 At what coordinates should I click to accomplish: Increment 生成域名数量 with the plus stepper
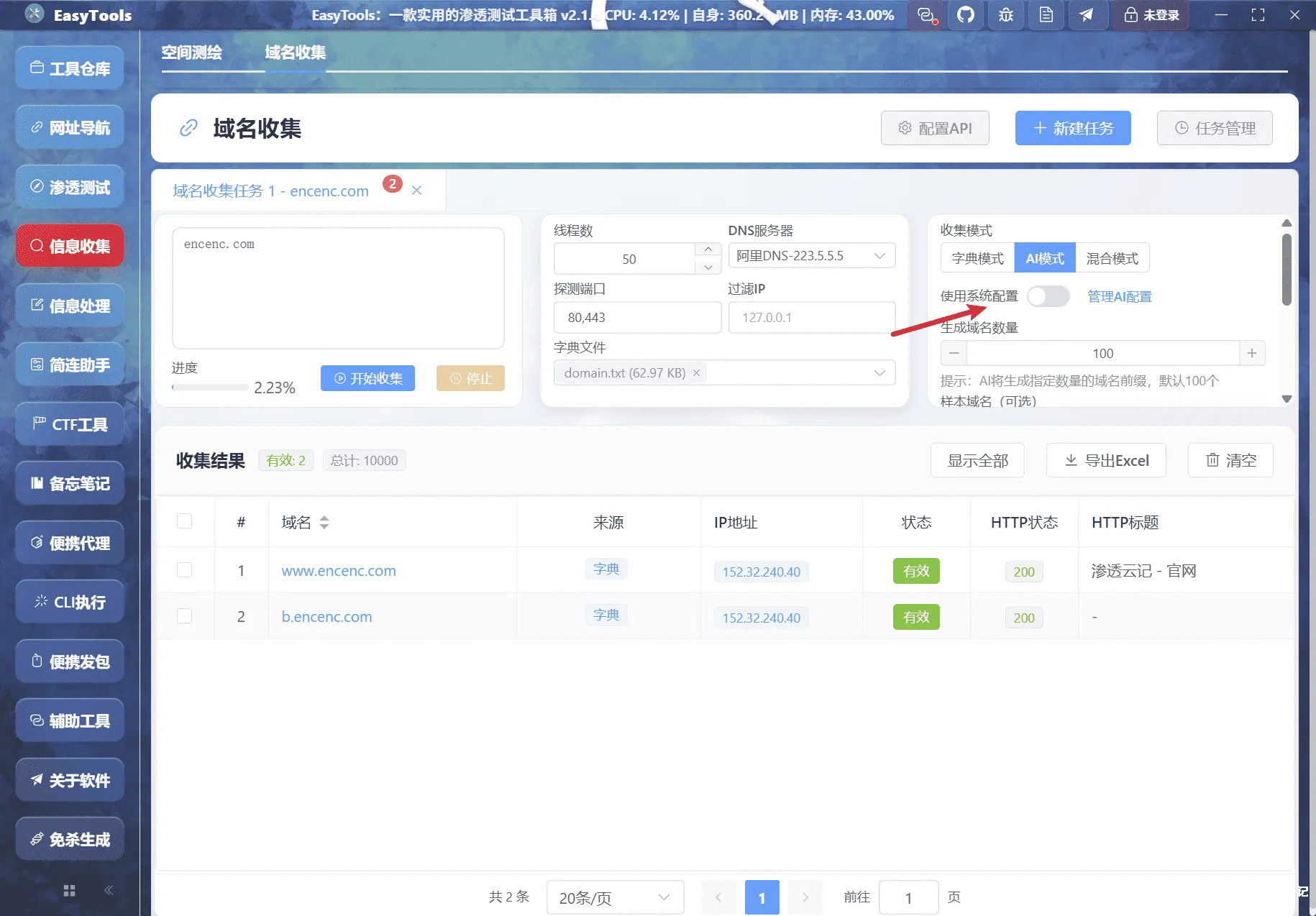point(1253,353)
